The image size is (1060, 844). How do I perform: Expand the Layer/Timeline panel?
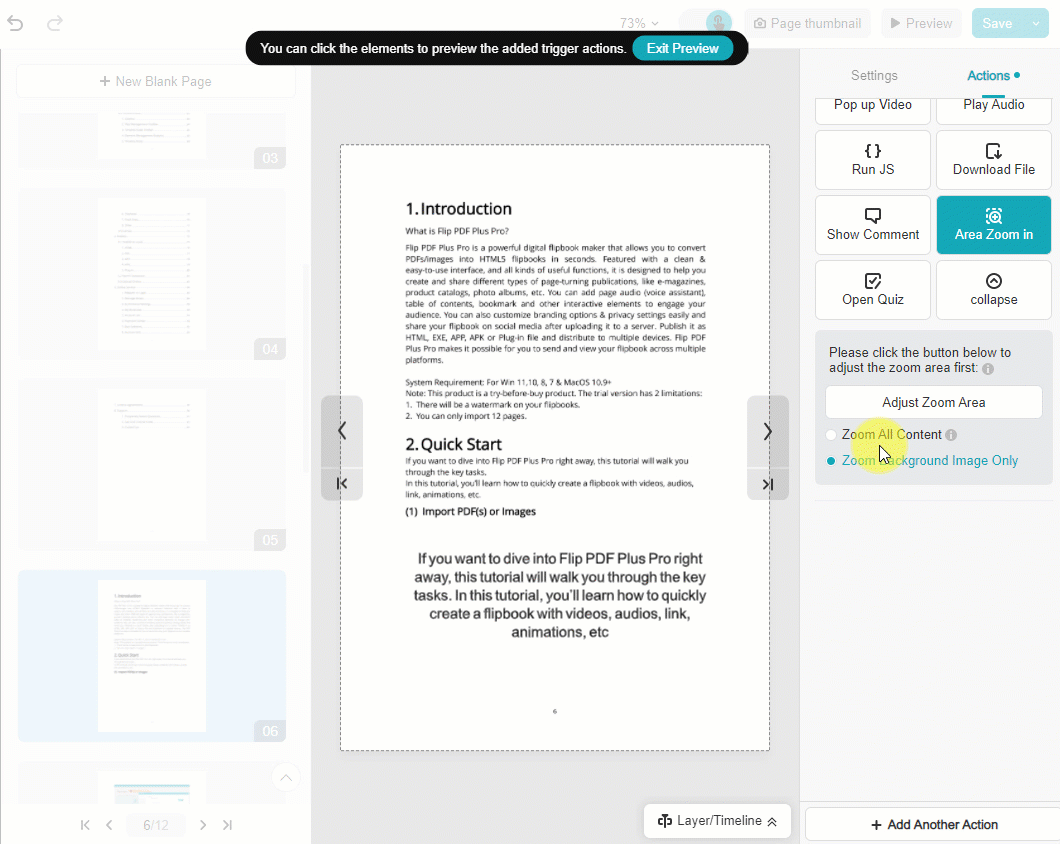717,821
